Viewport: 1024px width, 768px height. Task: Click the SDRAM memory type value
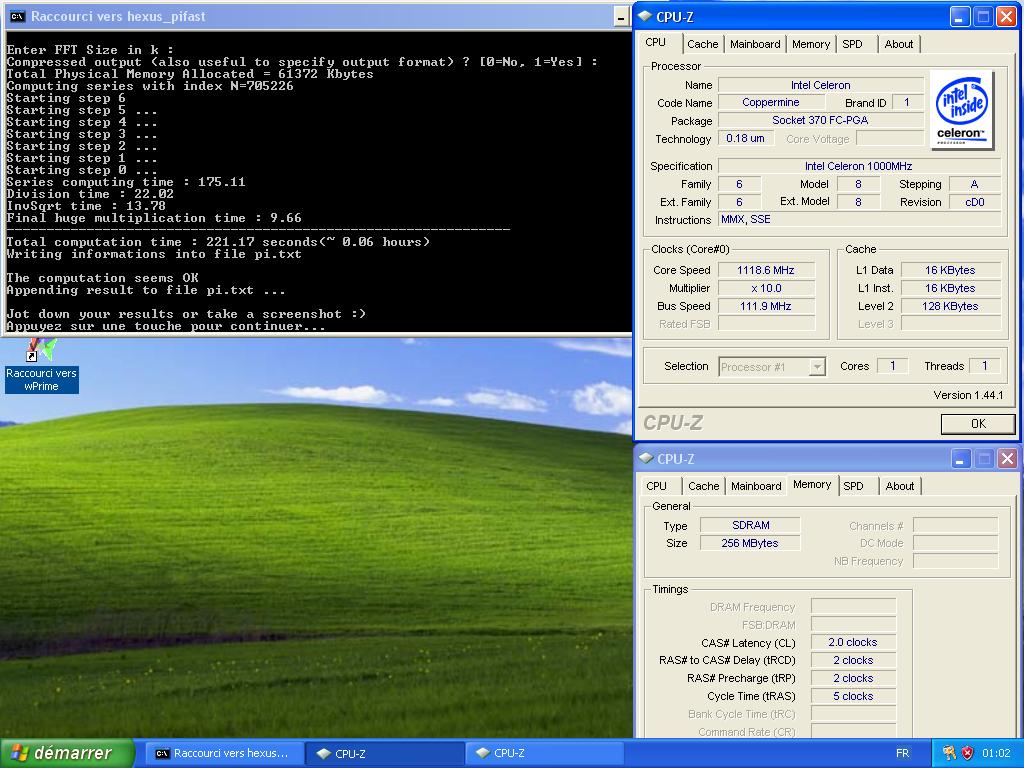[x=750, y=525]
